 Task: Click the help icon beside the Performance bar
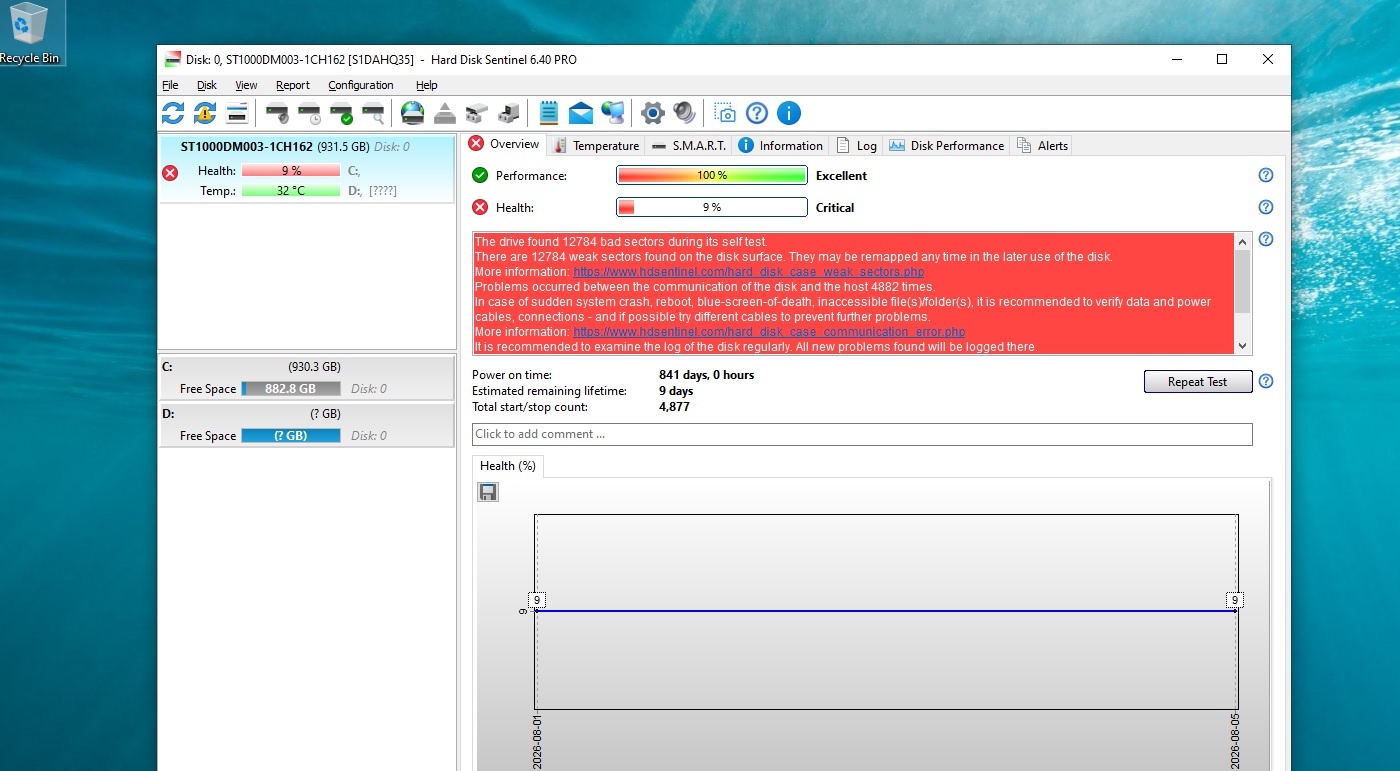(1266, 175)
